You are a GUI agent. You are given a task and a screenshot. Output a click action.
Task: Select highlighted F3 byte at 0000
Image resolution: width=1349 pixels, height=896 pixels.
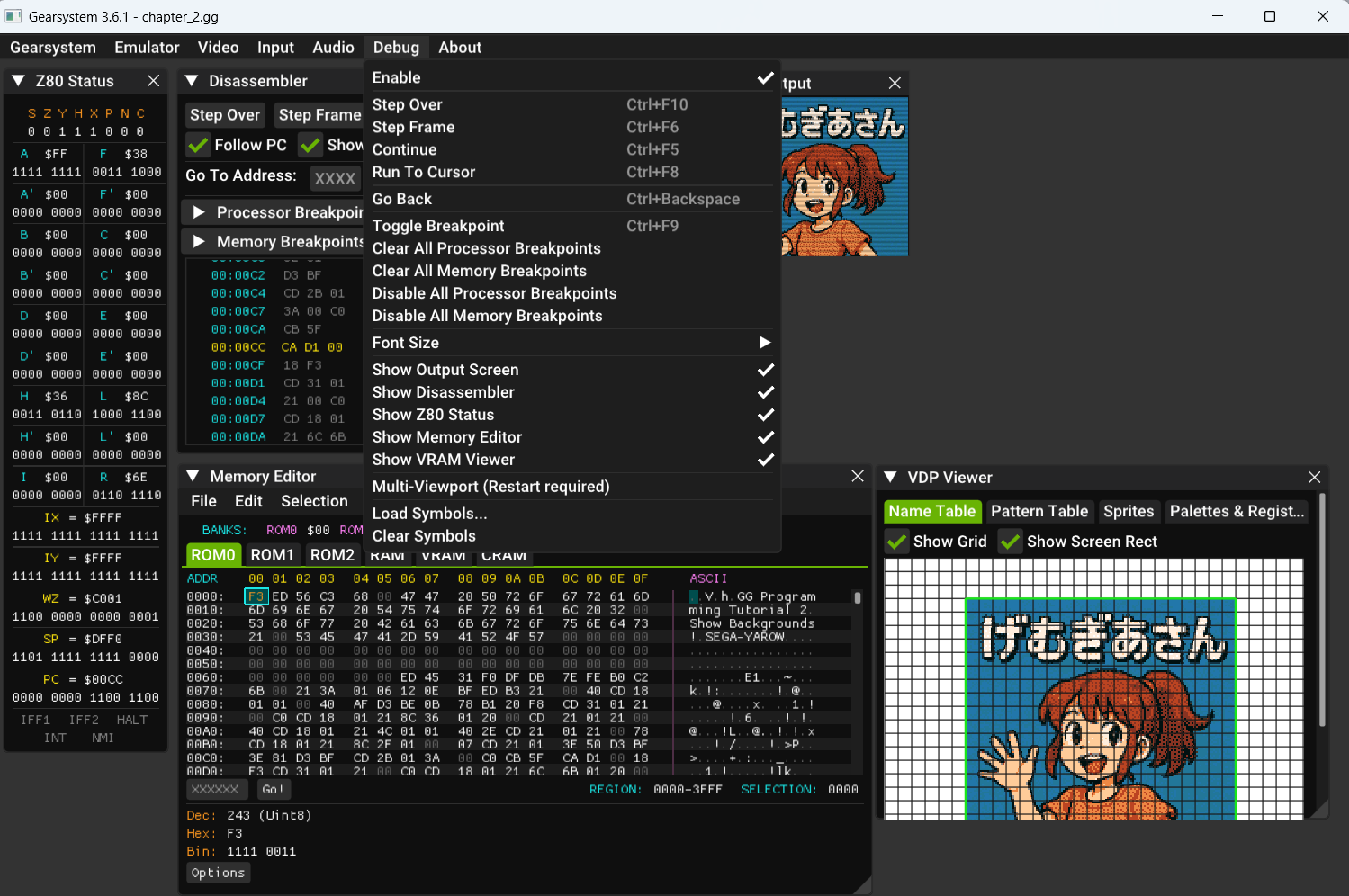pos(256,596)
